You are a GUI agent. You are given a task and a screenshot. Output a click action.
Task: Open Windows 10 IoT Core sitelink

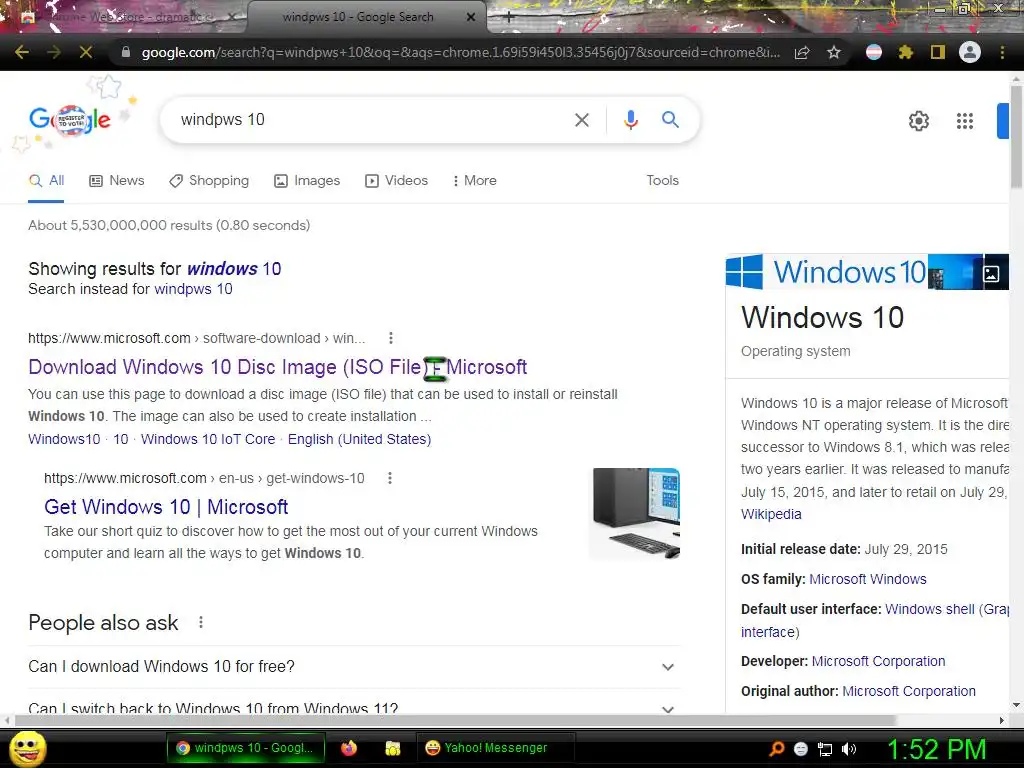click(x=208, y=440)
